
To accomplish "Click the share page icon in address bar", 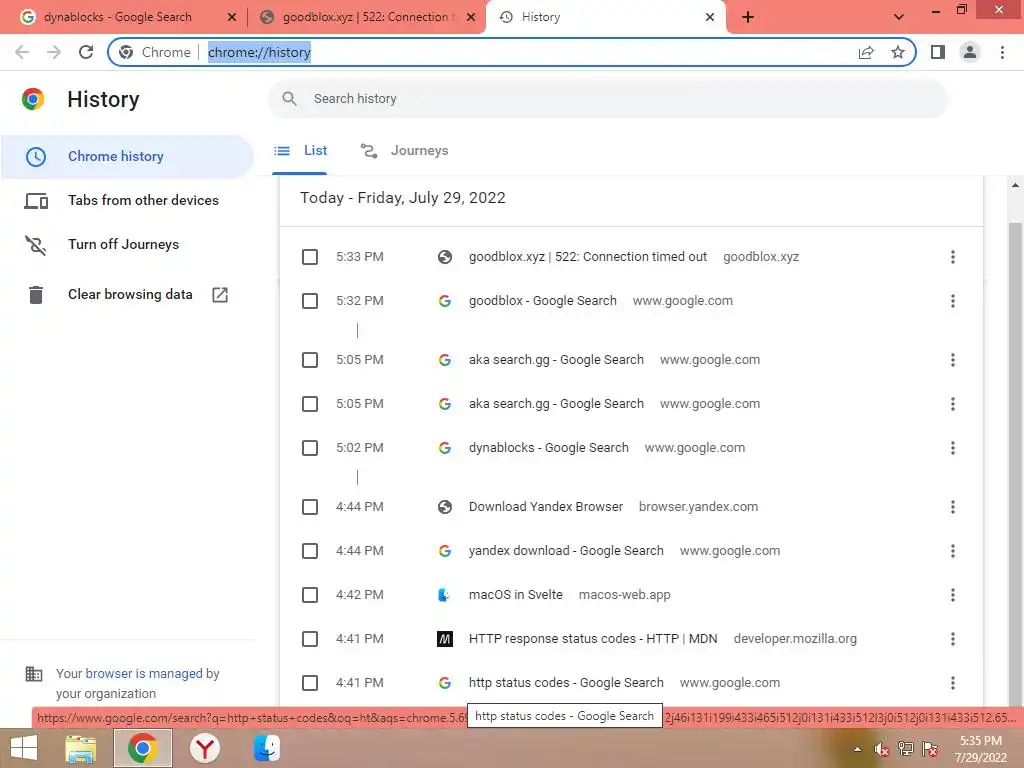I will point(866,52).
